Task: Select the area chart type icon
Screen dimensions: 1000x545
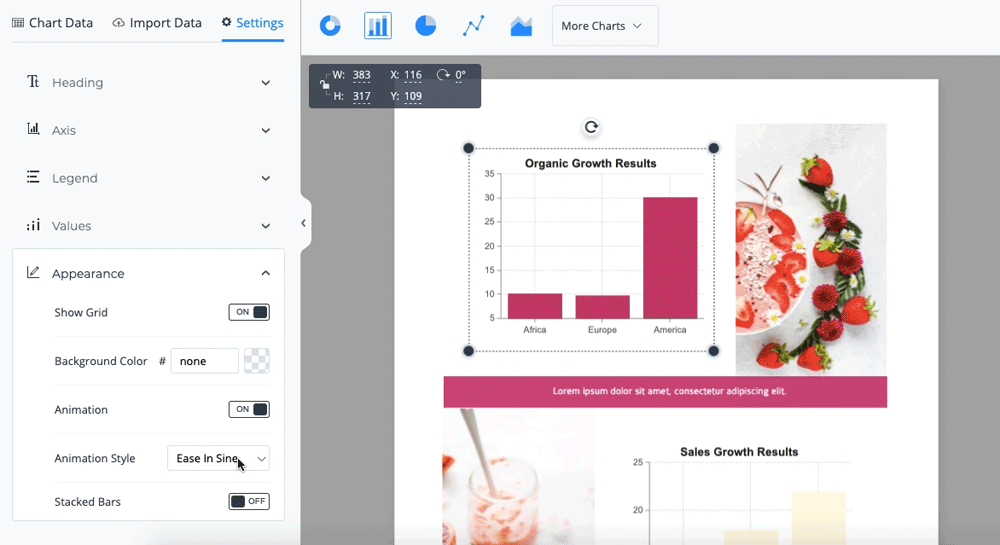Action: click(521, 26)
